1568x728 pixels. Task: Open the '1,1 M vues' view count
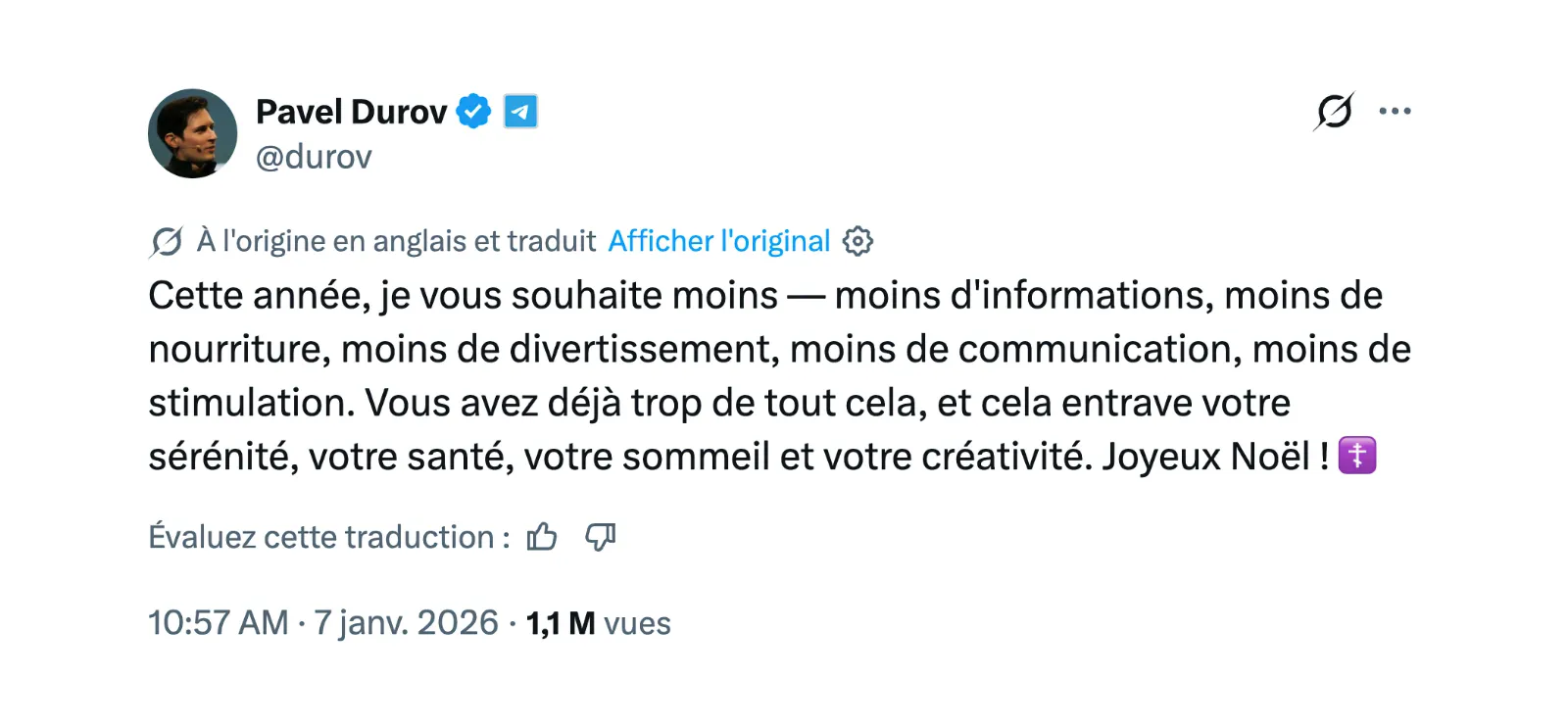(x=598, y=623)
